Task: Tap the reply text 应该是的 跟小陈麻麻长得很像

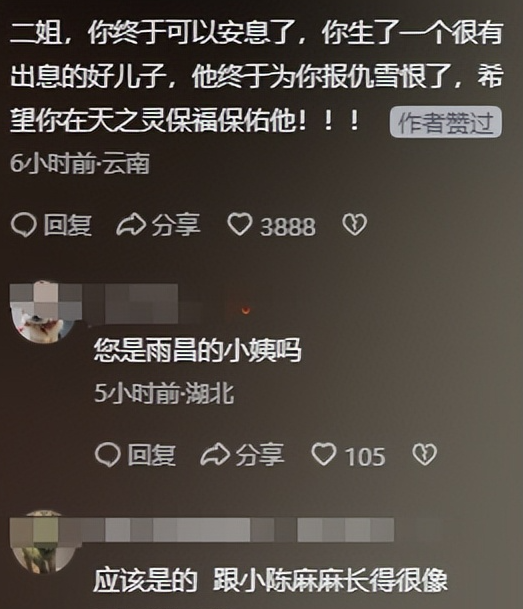Action: click(x=271, y=580)
